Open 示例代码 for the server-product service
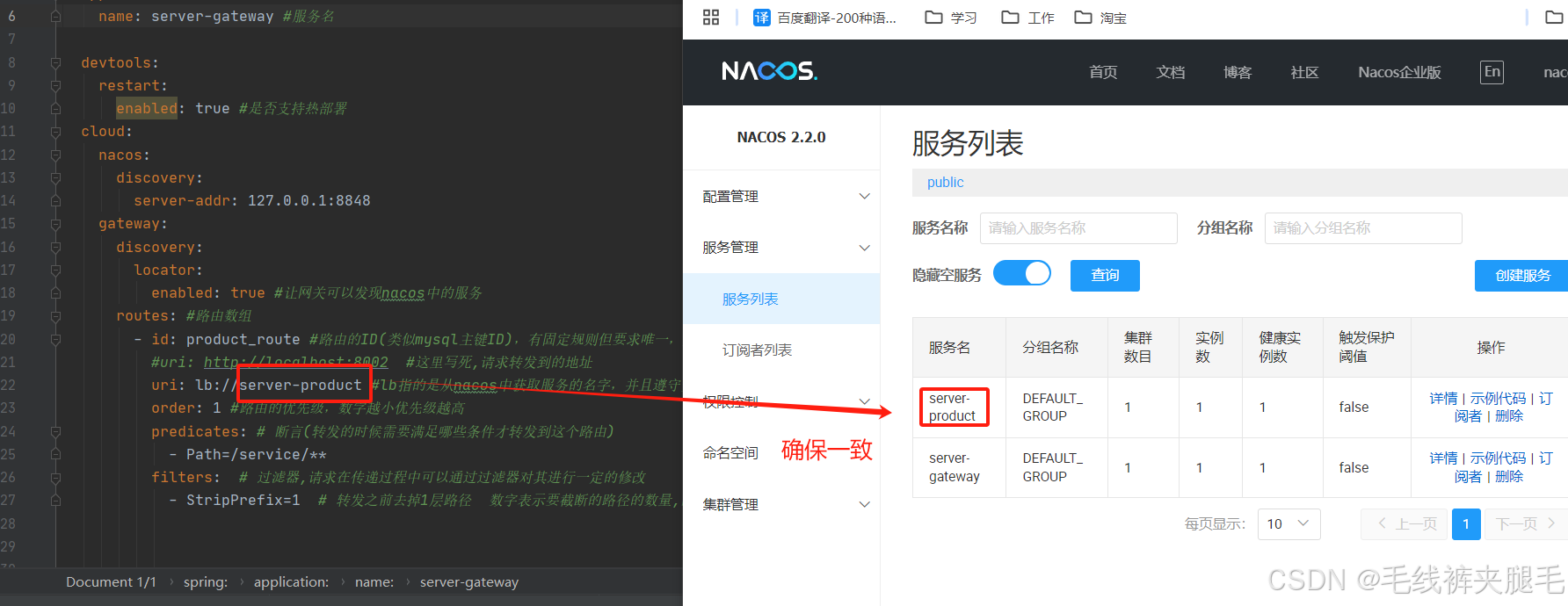Viewport: 1568px width, 606px height. pos(1498,398)
